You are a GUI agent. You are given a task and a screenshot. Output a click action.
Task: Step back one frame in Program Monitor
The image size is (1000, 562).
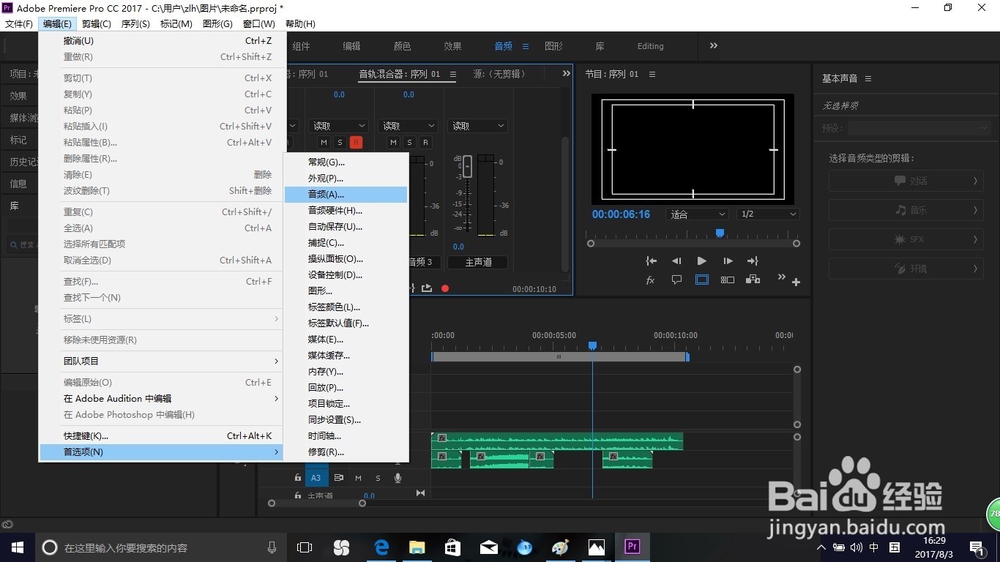click(x=676, y=260)
